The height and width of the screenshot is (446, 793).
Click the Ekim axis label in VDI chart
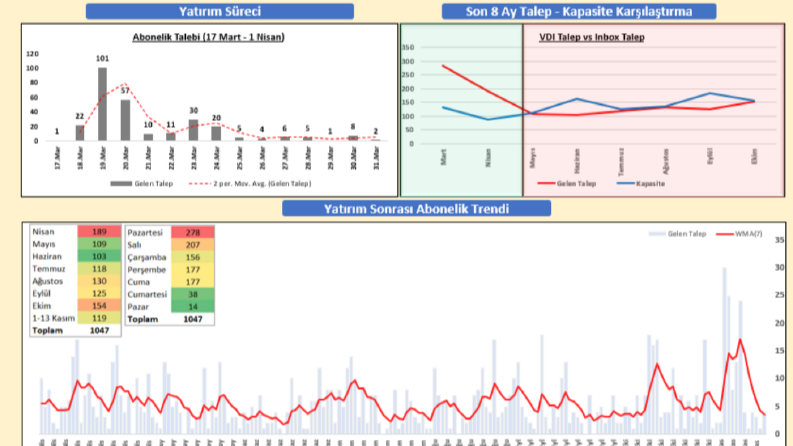point(754,156)
